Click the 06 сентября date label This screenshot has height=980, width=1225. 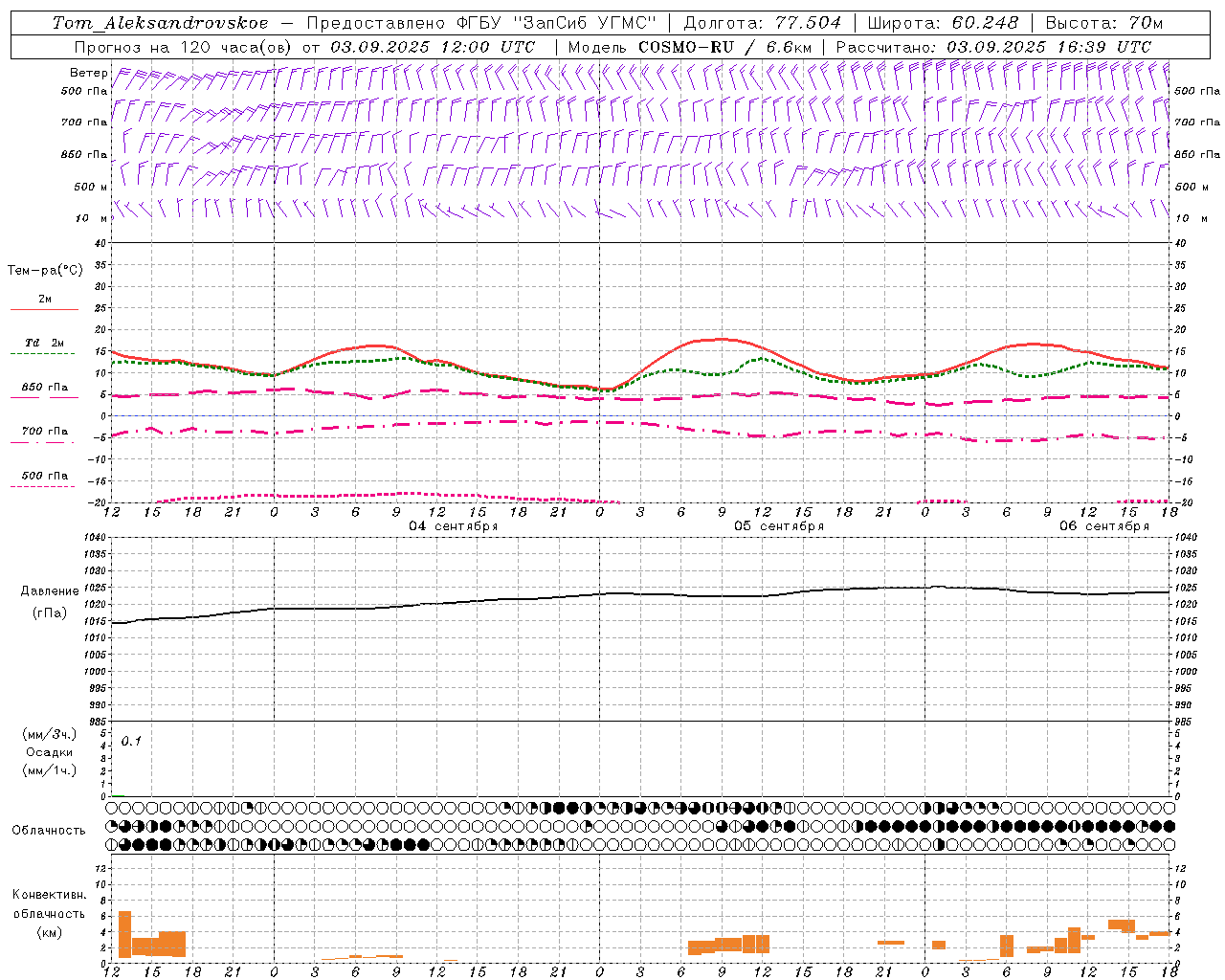[x=1104, y=526]
